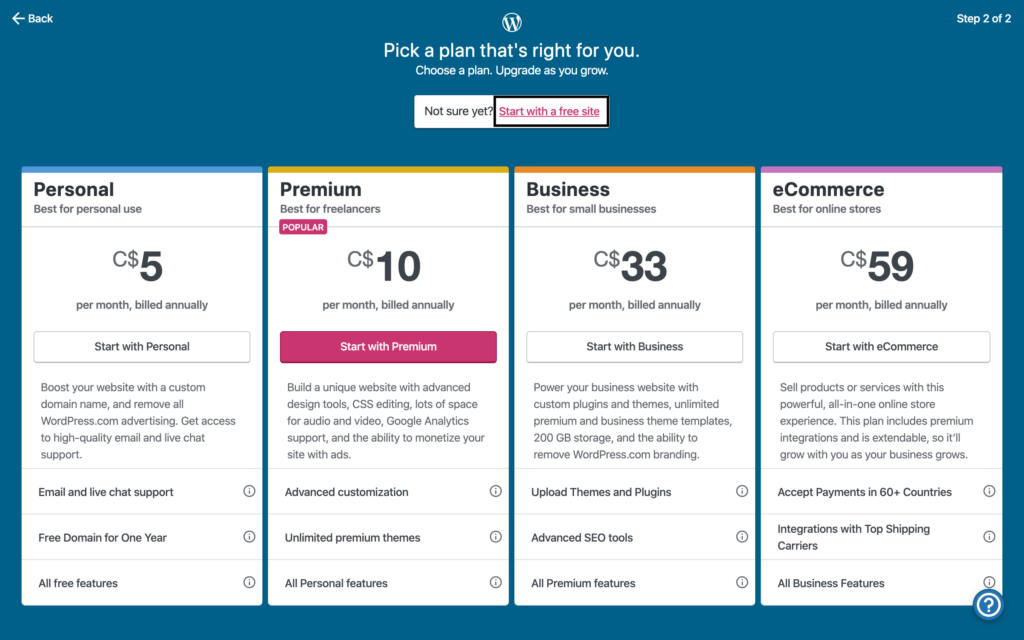Click the WordPress logo at top
This screenshot has height=640, width=1024.
[512, 22]
